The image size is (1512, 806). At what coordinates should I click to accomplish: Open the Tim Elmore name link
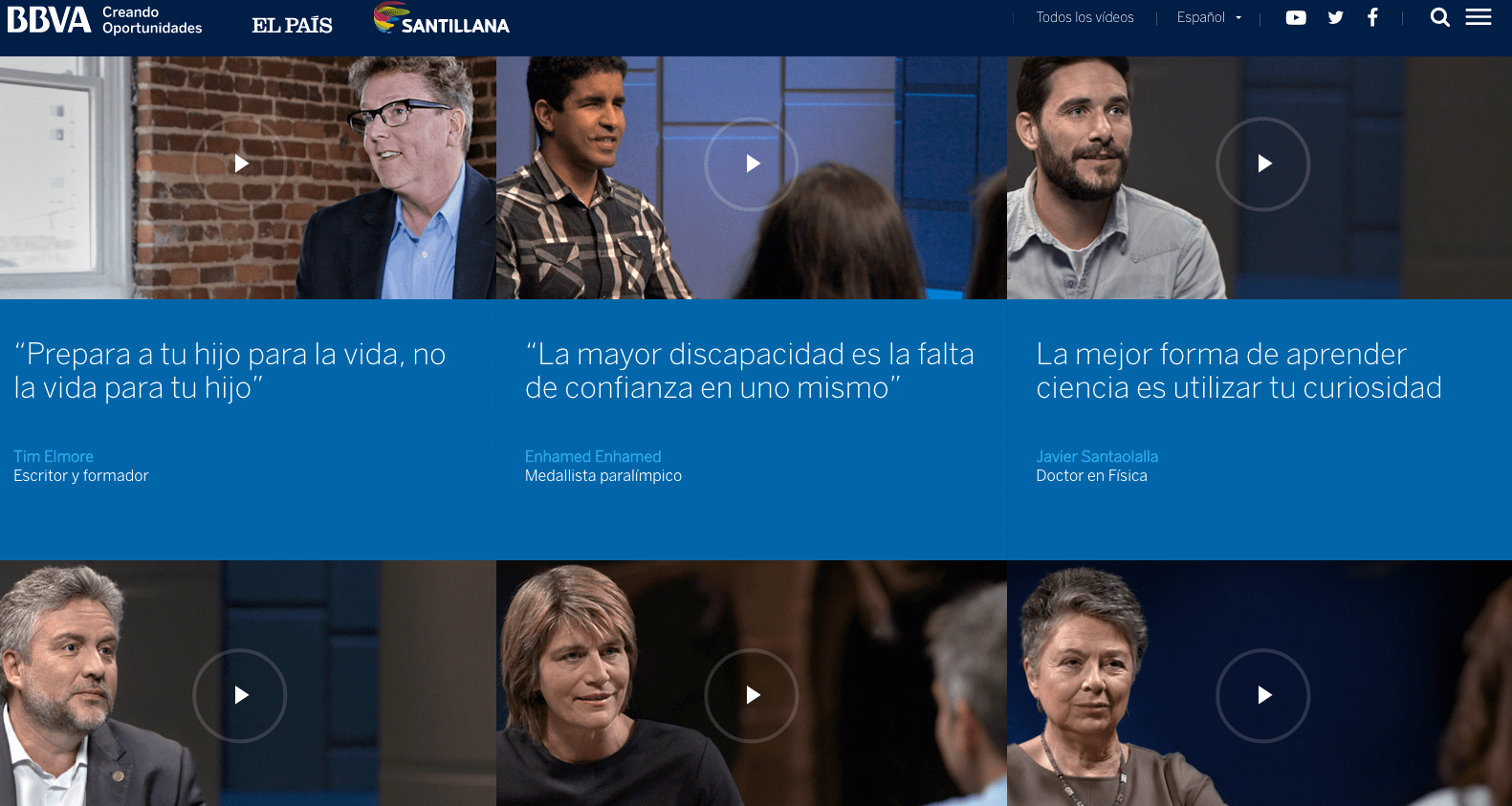pos(54,456)
